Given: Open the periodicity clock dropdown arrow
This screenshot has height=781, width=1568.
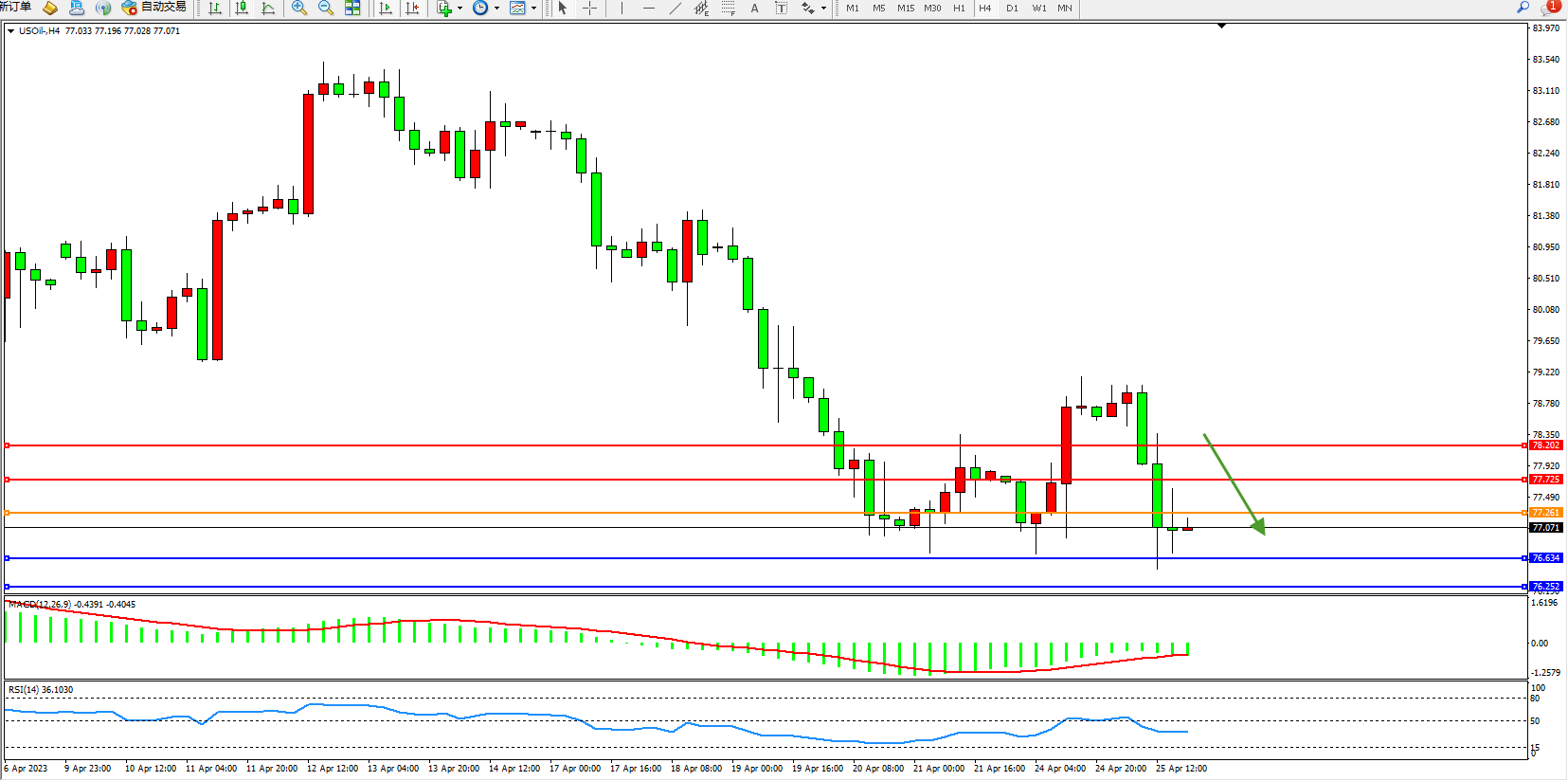Looking at the screenshot, I should click(x=496, y=9).
